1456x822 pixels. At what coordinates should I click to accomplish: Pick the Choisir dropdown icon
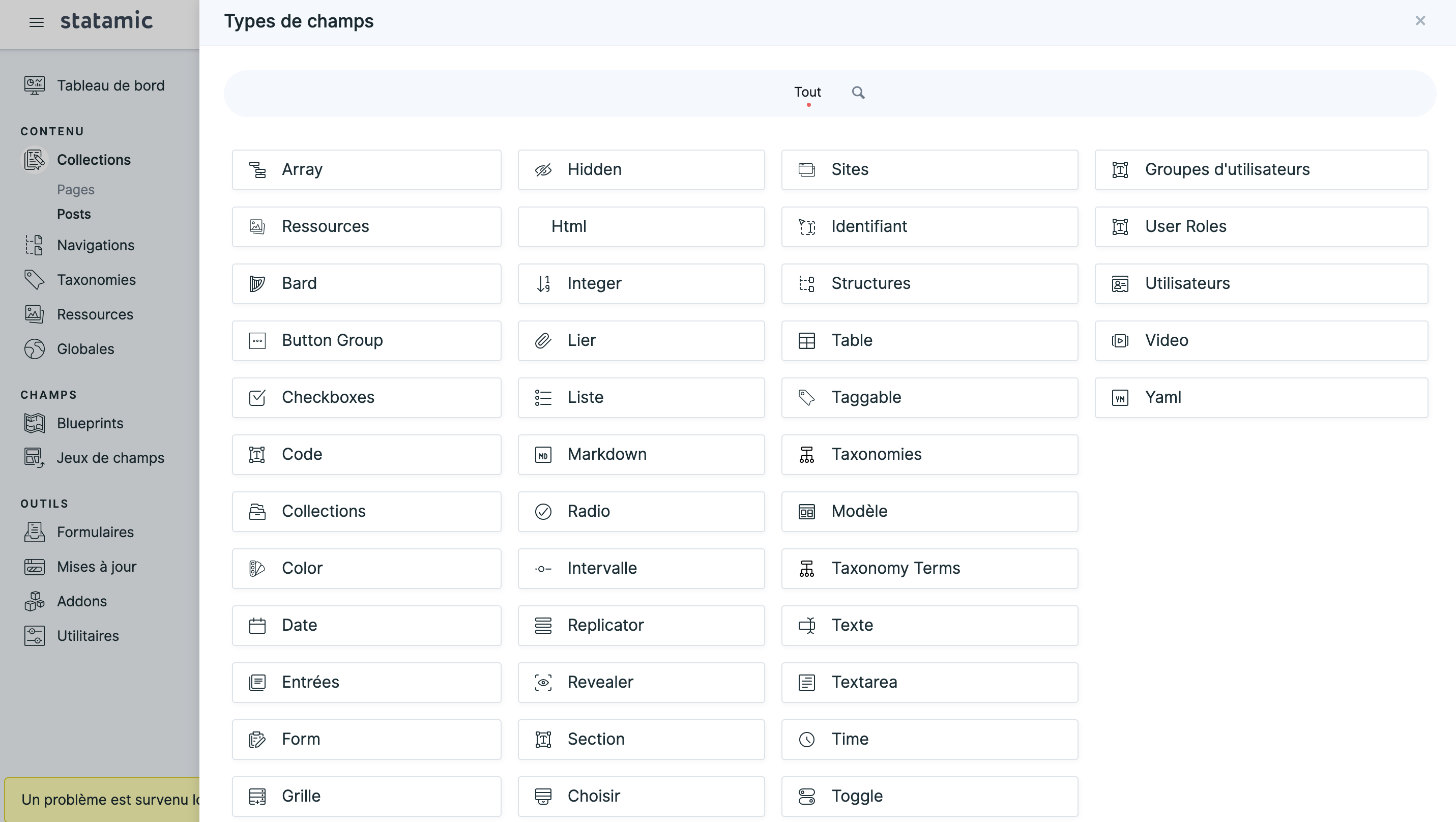pyautogui.click(x=543, y=797)
